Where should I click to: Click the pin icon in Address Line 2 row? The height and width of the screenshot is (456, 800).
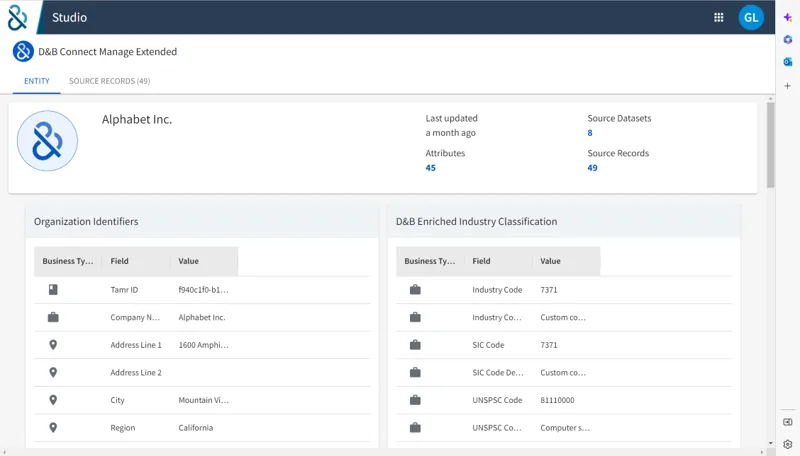53,372
